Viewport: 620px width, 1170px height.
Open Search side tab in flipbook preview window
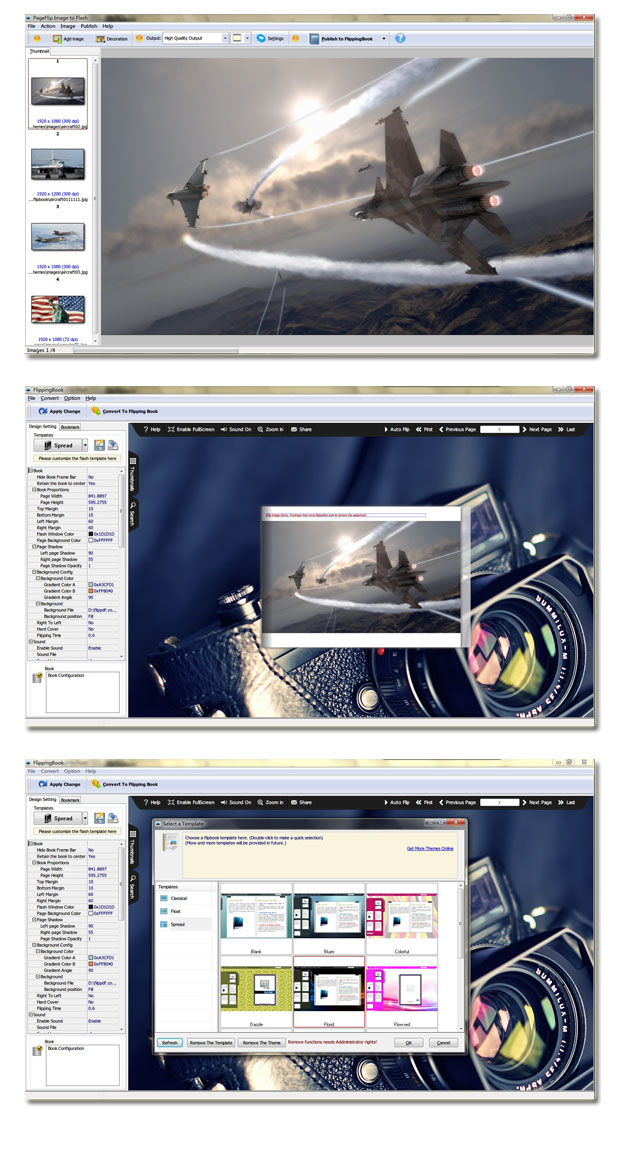point(133,513)
